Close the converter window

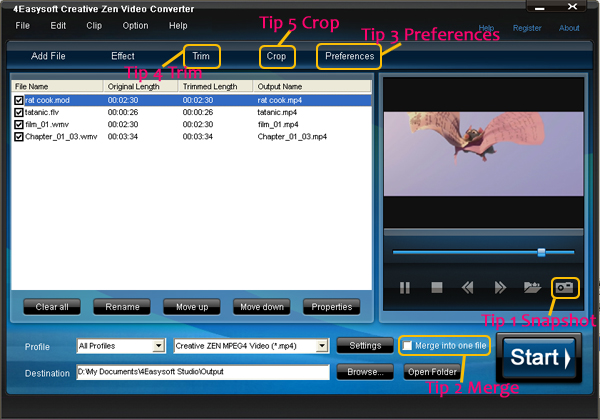pyautogui.click(x=572, y=7)
